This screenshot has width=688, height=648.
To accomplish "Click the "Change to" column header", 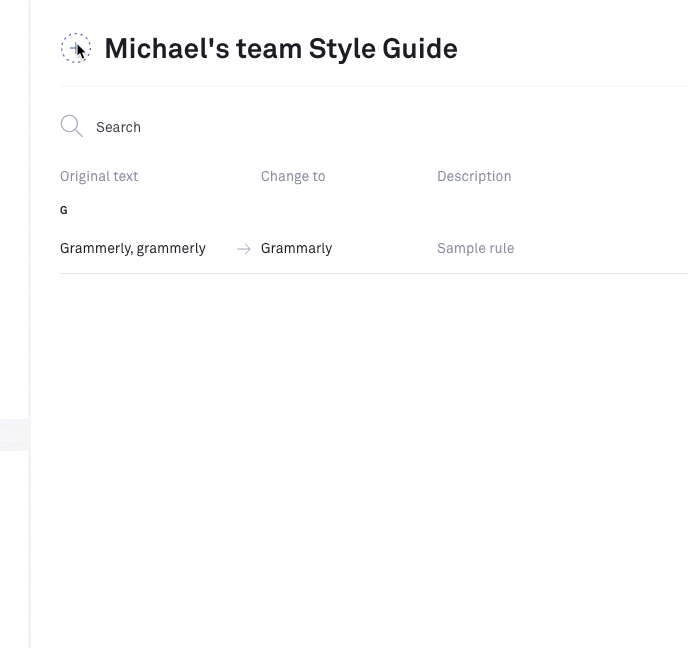I will [x=293, y=176].
